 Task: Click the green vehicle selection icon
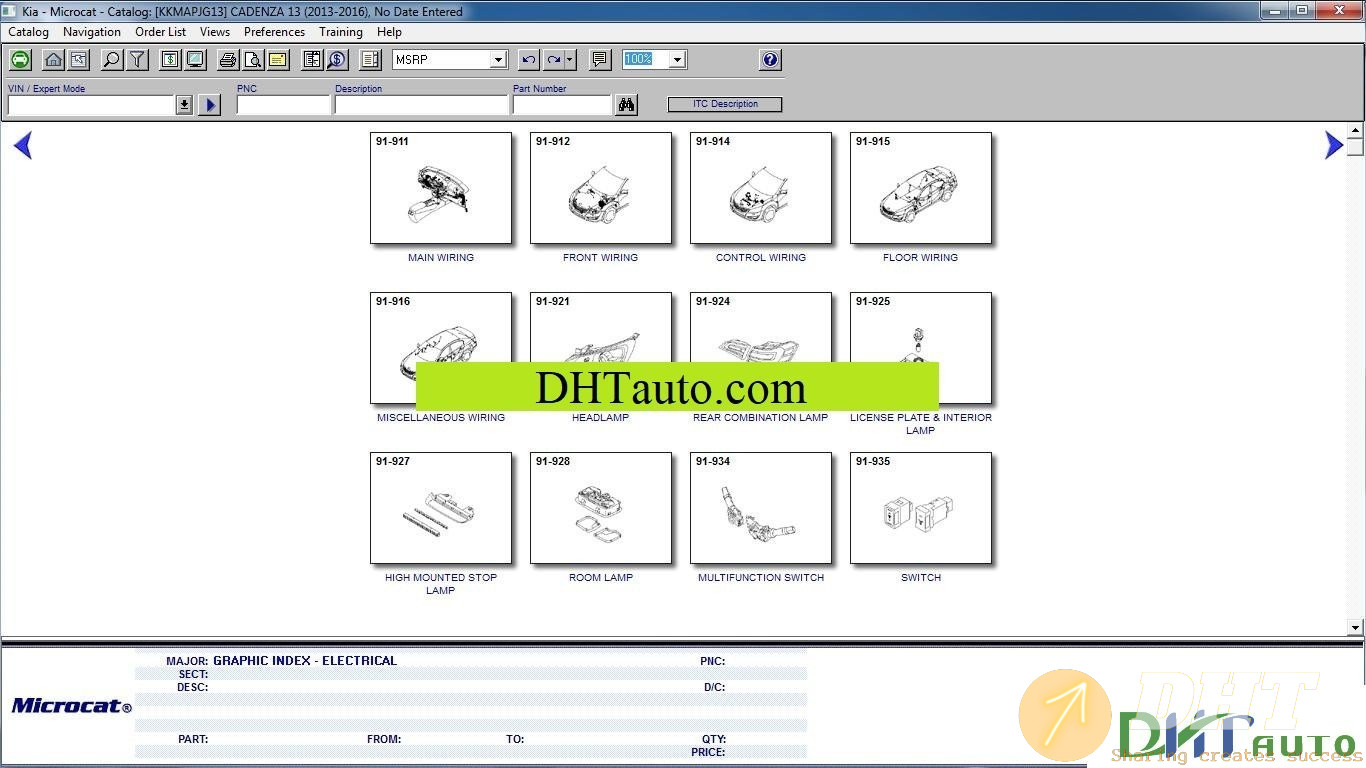[x=20, y=60]
